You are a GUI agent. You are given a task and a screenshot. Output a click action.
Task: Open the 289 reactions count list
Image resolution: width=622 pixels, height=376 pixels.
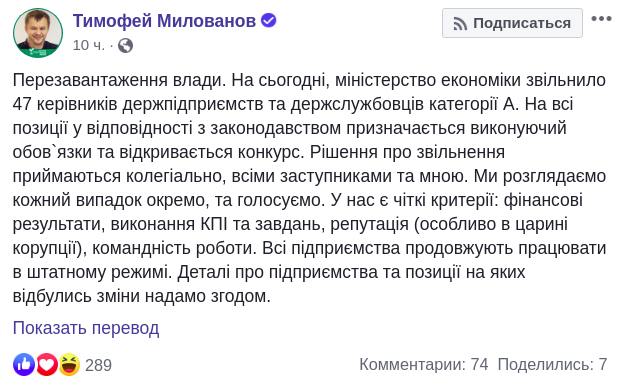tap(98, 365)
